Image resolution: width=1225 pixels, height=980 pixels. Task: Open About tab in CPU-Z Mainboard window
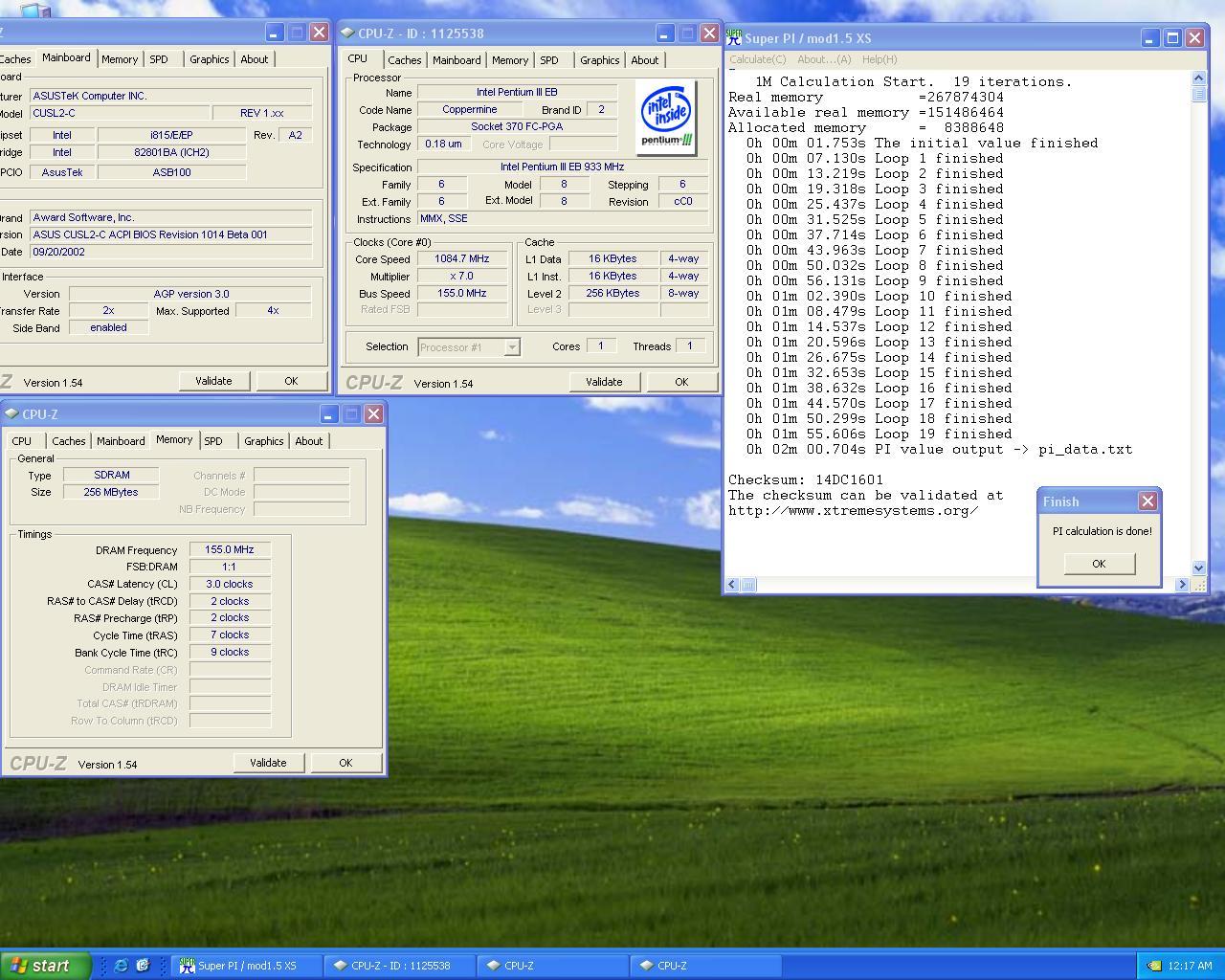click(255, 59)
